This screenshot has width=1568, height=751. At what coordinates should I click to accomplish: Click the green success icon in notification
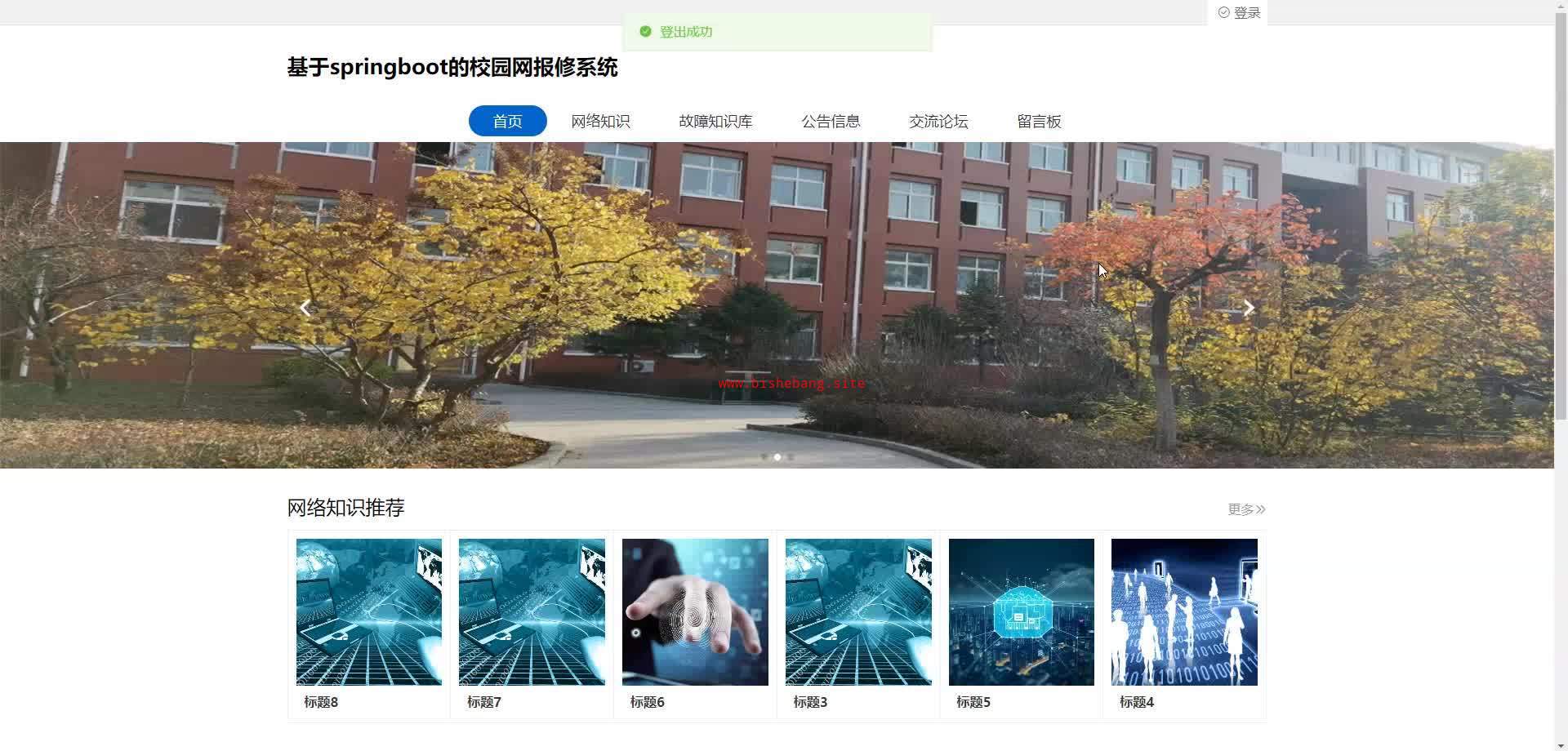click(x=645, y=32)
